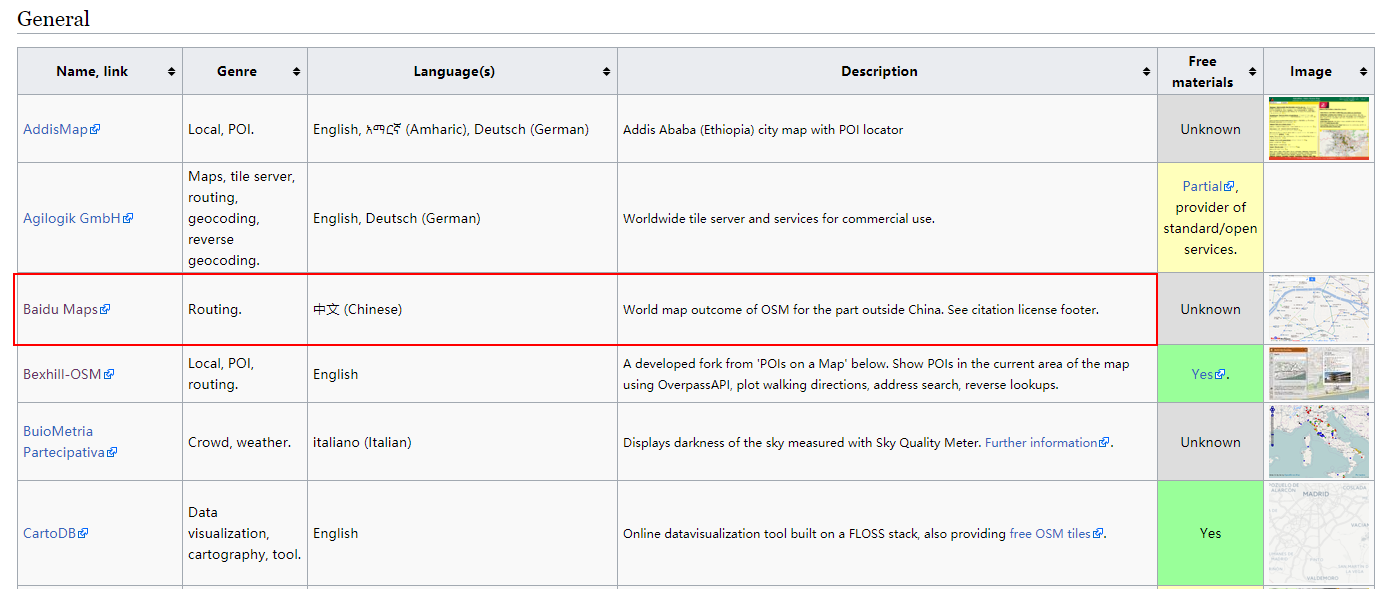Open CartoDB Madrid map thumbnail
Viewport: 1379px width, 589px height.
tap(1318, 533)
